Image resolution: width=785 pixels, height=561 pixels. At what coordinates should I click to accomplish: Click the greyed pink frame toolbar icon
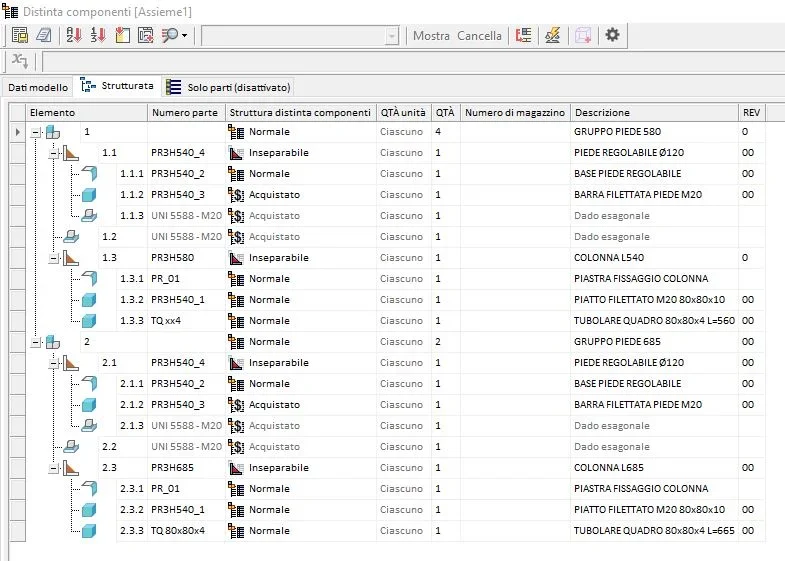point(582,35)
